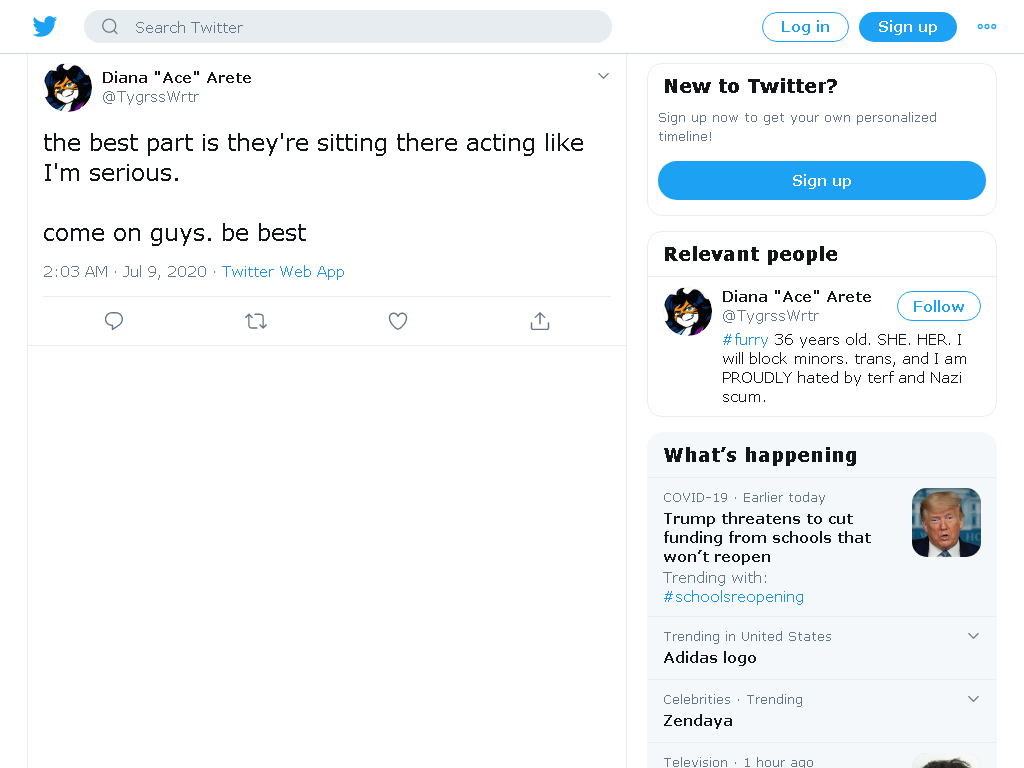Open the three-dot more options menu
The width and height of the screenshot is (1024, 768).
pos(986,27)
